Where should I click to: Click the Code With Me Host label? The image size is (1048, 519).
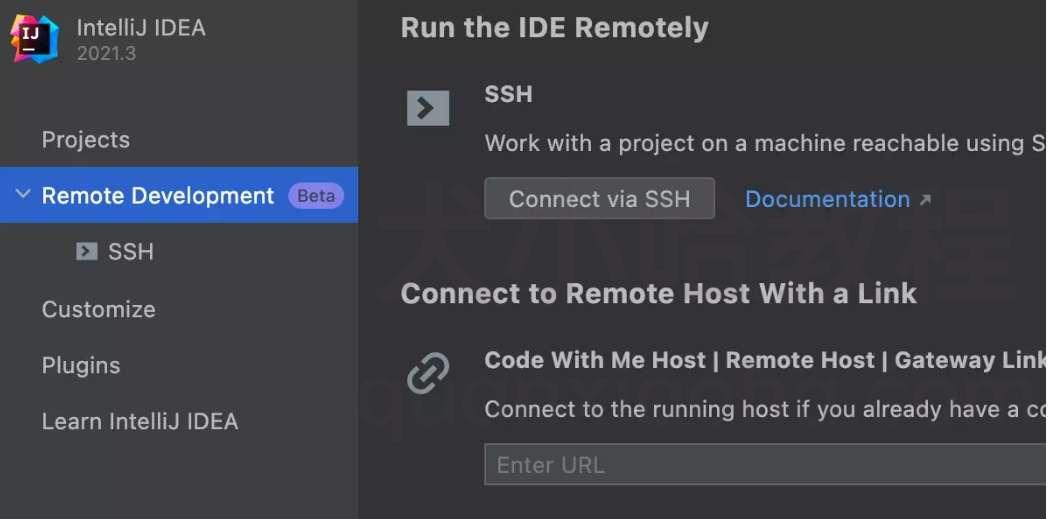pos(595,360)
